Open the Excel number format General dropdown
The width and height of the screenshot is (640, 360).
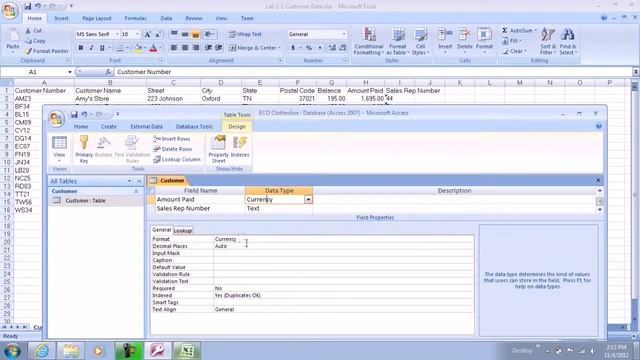(x=343, y=34)
